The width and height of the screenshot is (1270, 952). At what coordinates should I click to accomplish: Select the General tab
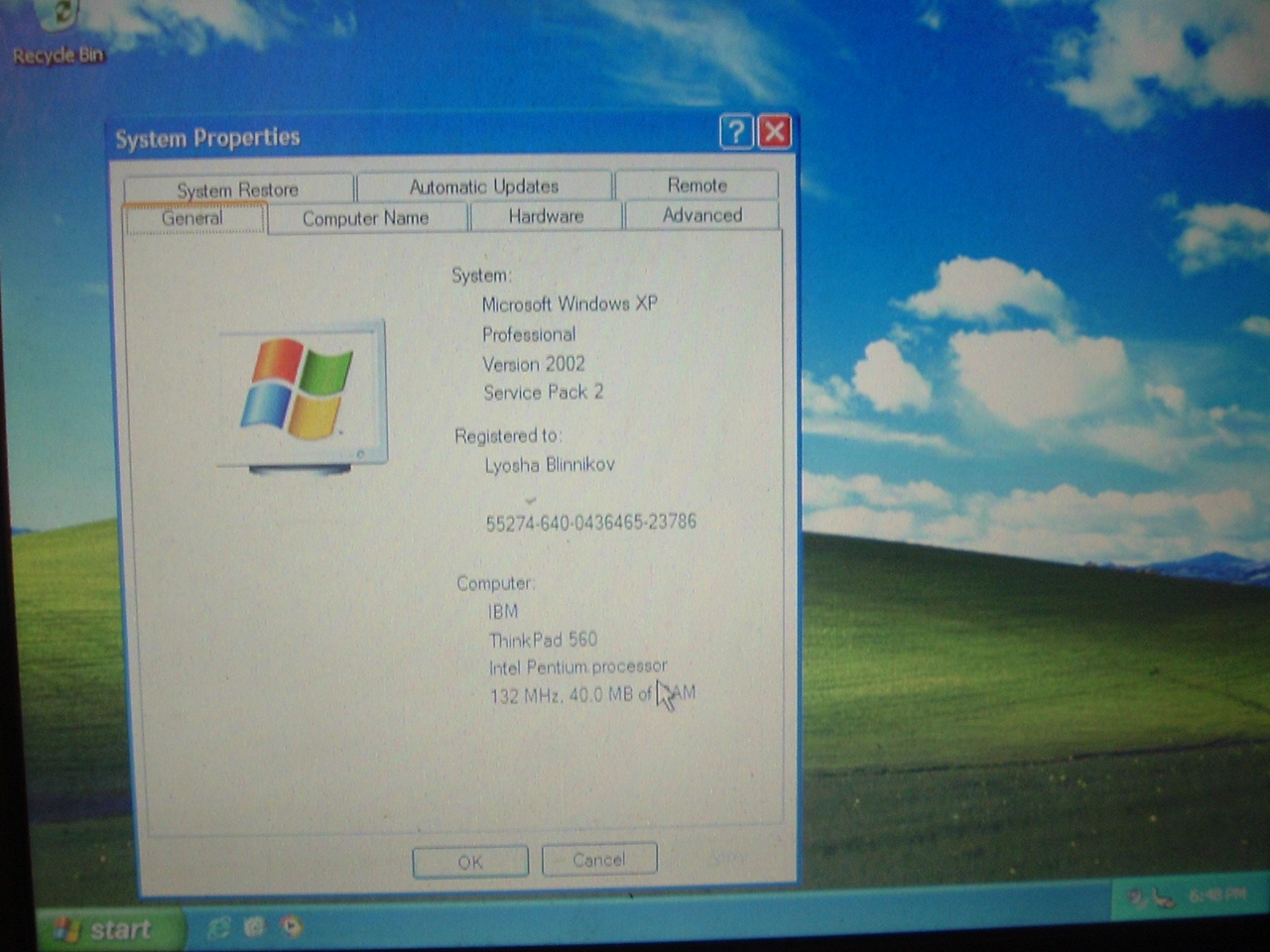coord(194,218)
